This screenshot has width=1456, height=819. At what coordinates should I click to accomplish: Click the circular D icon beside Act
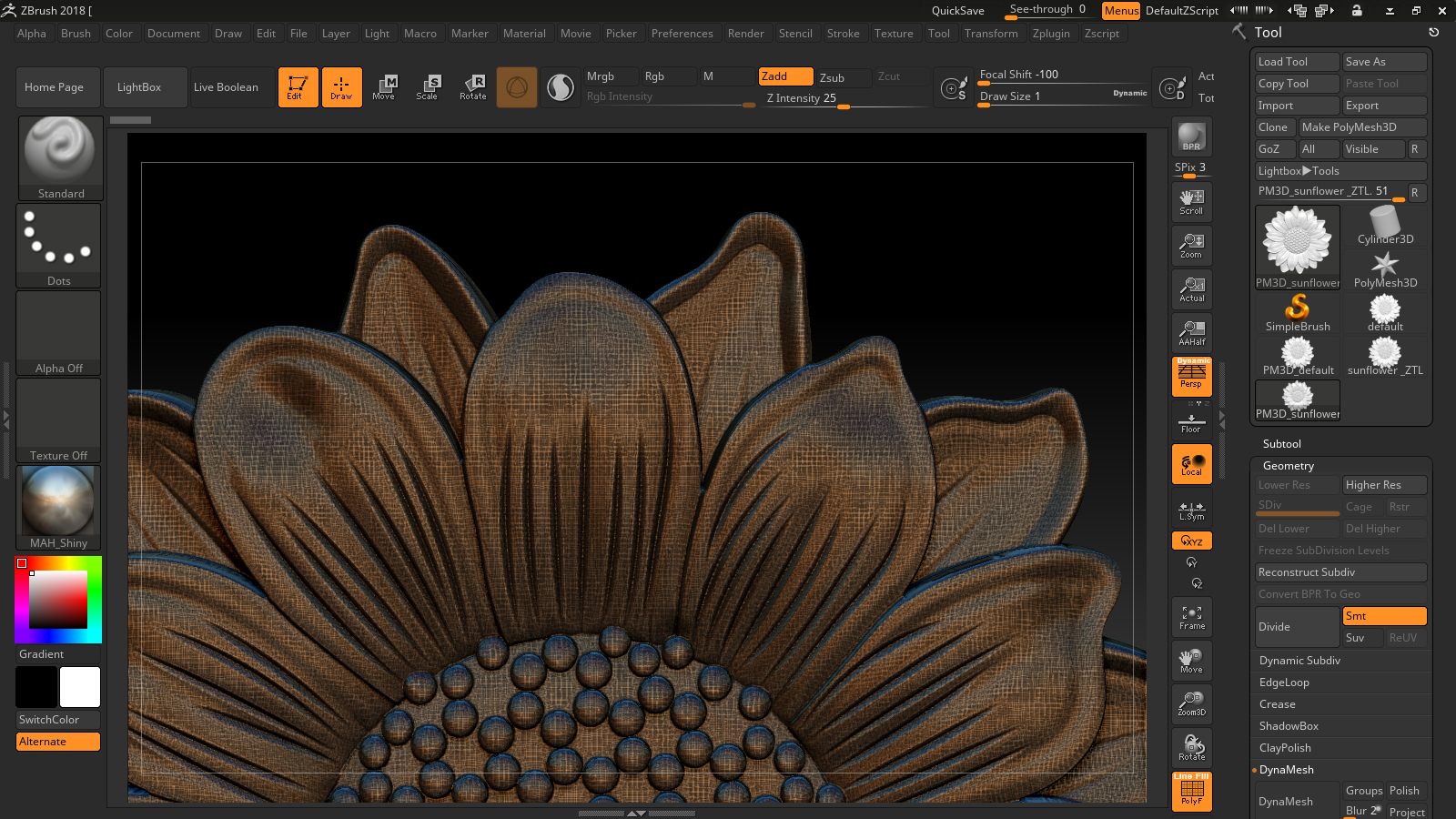click(x=1172, y=88)
